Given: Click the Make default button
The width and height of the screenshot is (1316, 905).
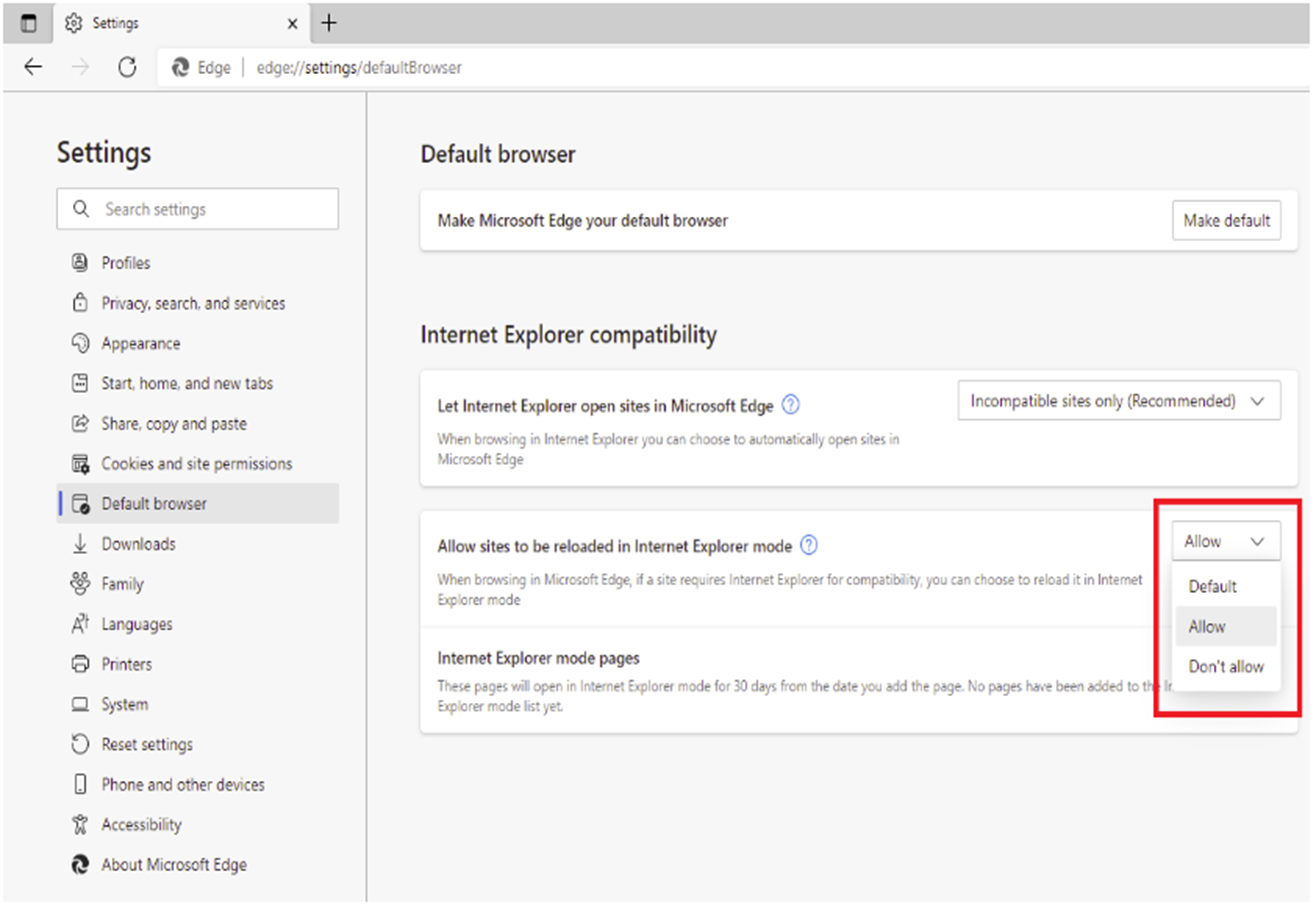Looking at the screenshot, I should coord(1226,220).
